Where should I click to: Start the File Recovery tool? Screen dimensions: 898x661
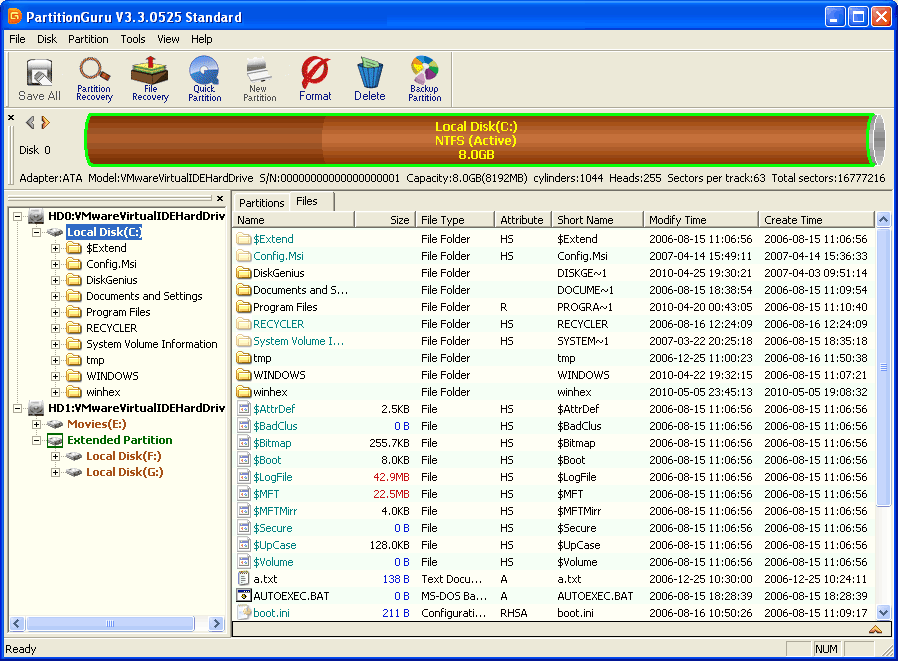150,80
